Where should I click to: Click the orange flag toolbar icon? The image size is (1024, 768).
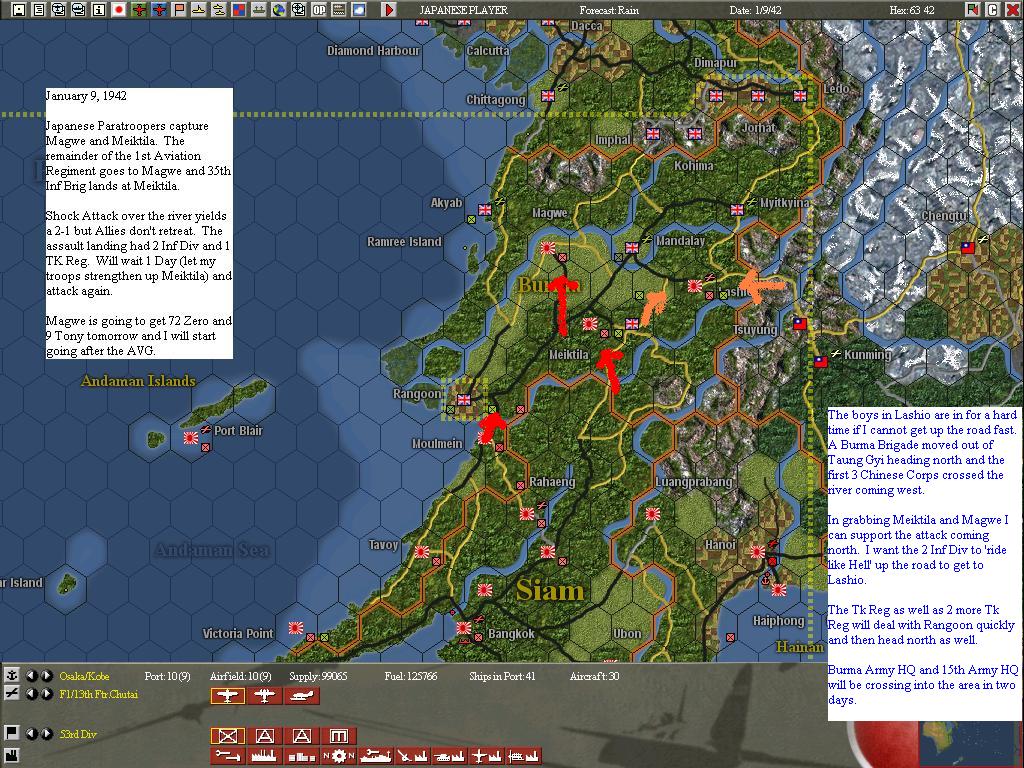pyautogui.click(x=179, y=10)
